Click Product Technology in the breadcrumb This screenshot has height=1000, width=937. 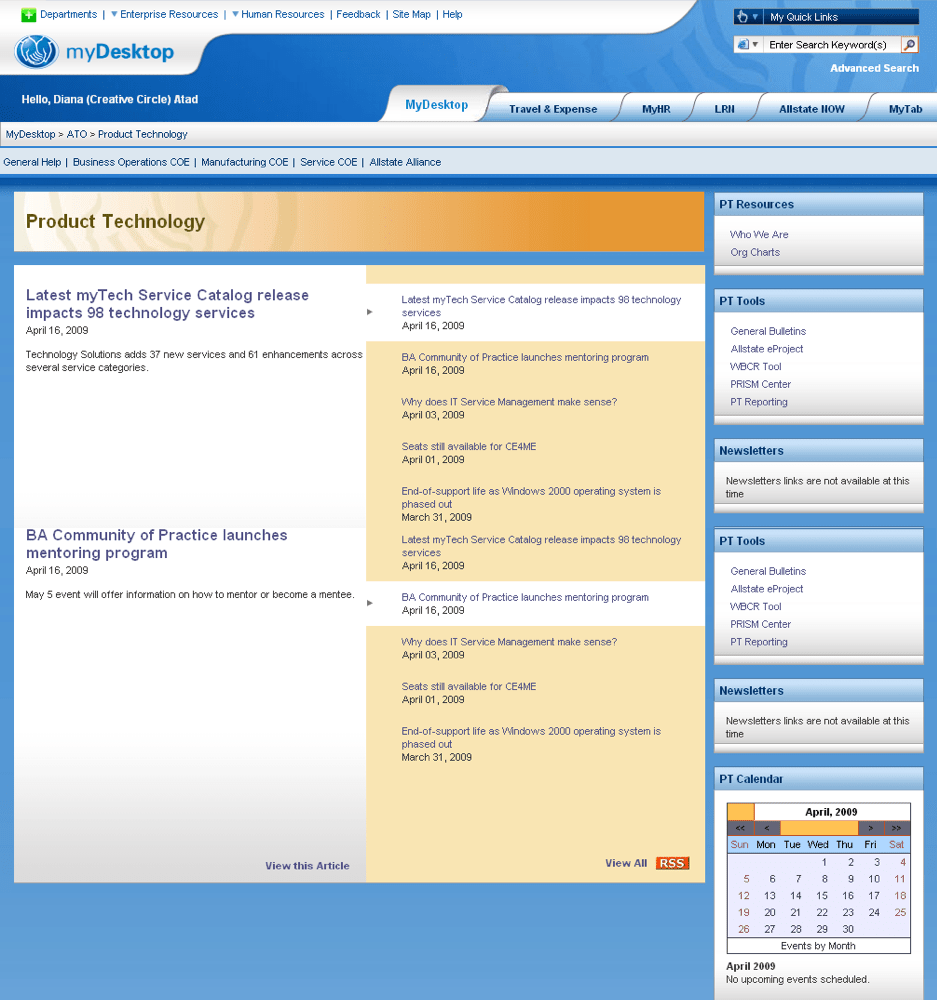[143, 134]
